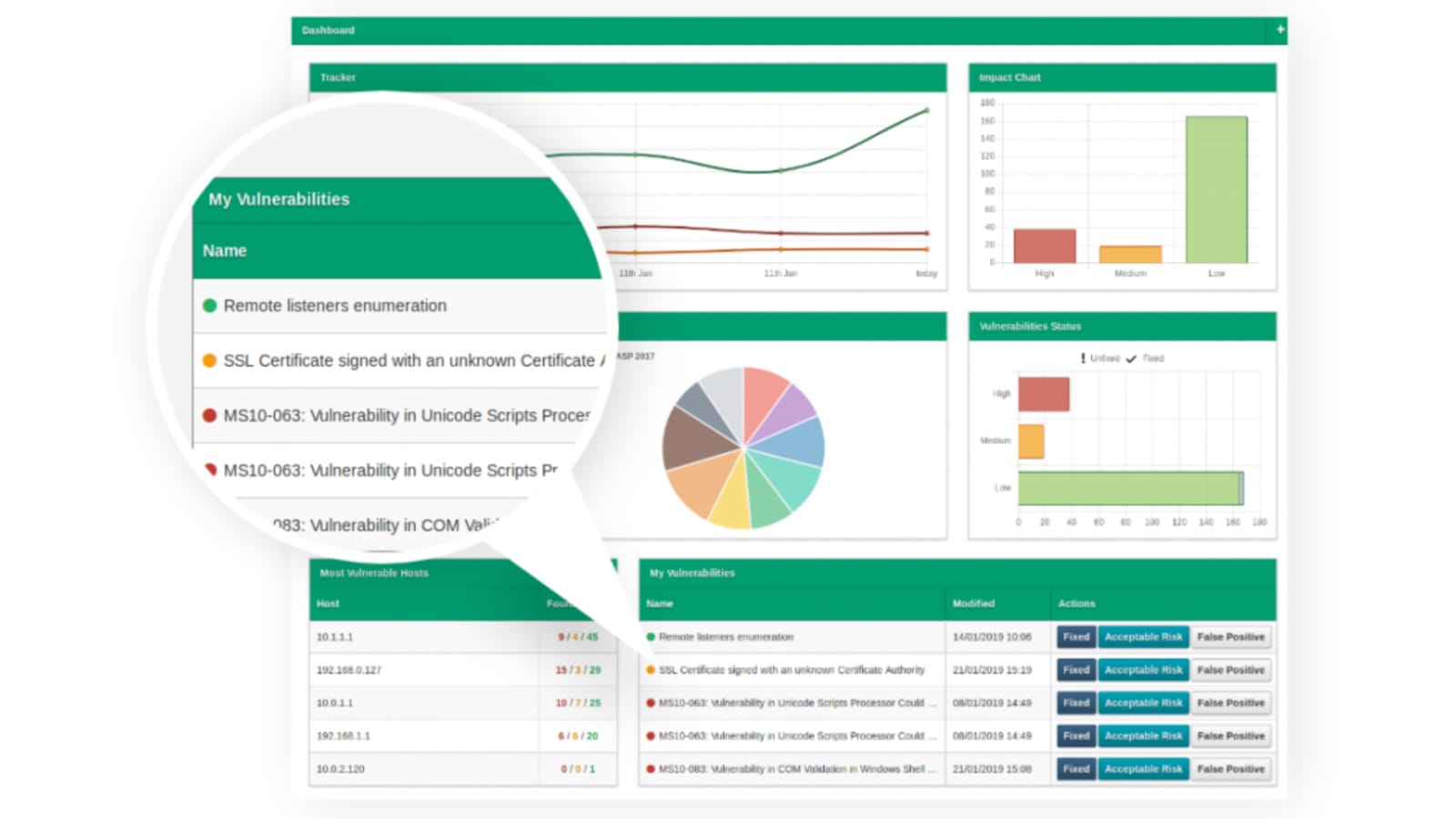1456x819 pixels.
Task: Click green status dot beside Remote listeners enumeration
Action: [x=651, y=637]
